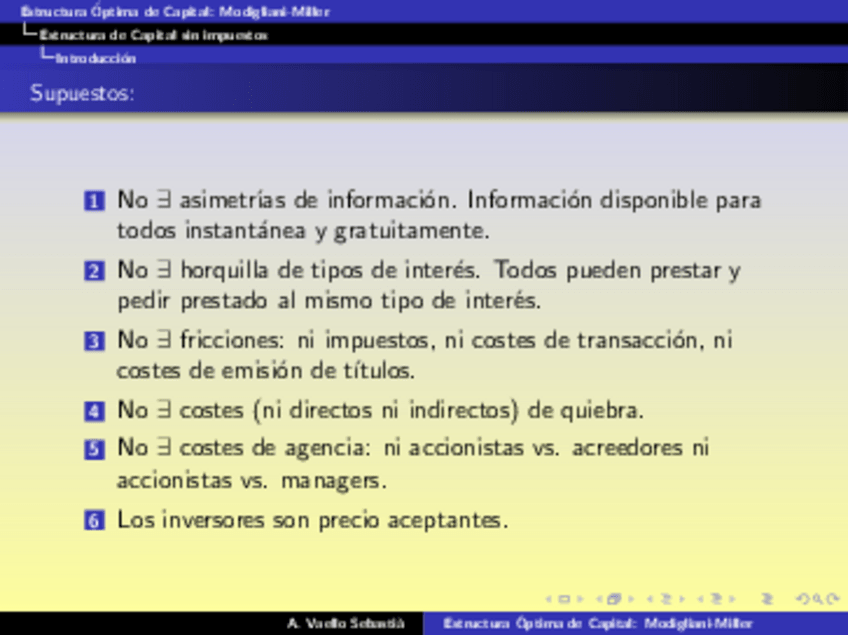Open section link Estructura de Capital sin impuestos
Image resolution: width=848 pixels, height=635 pixels.
154,35
